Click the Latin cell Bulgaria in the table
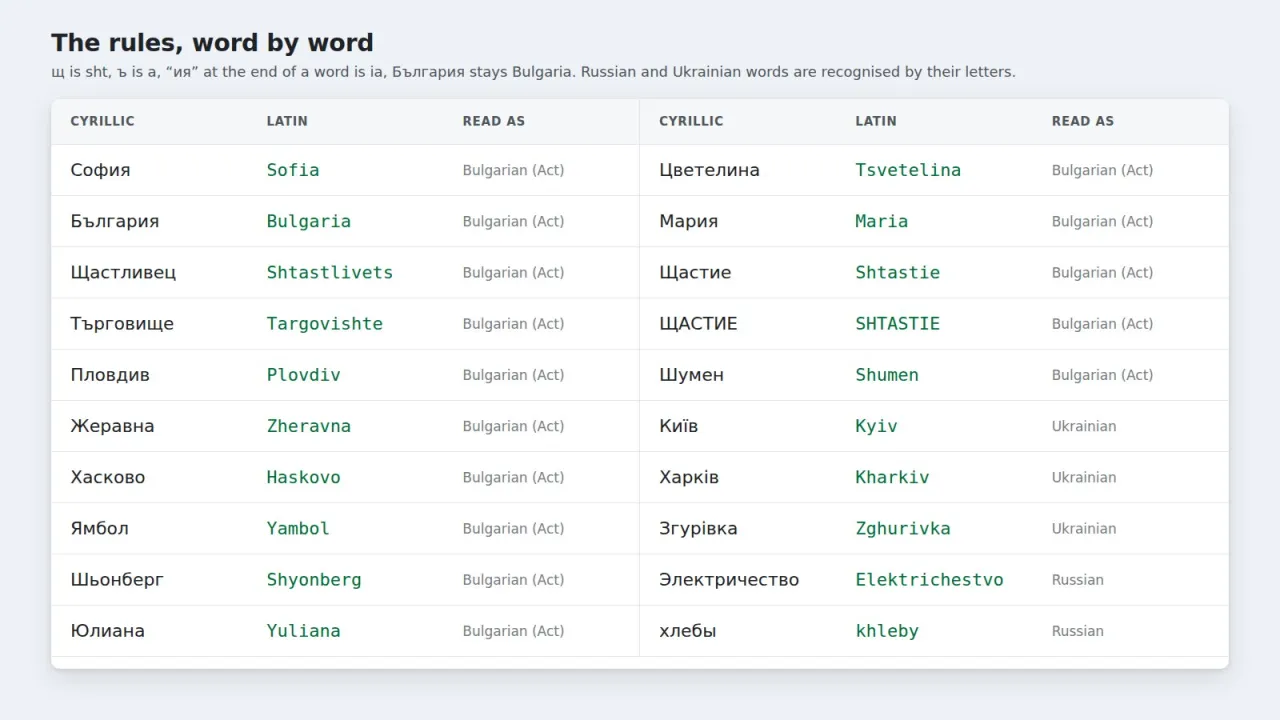1280x720 pixels. (x=308, y=221)
